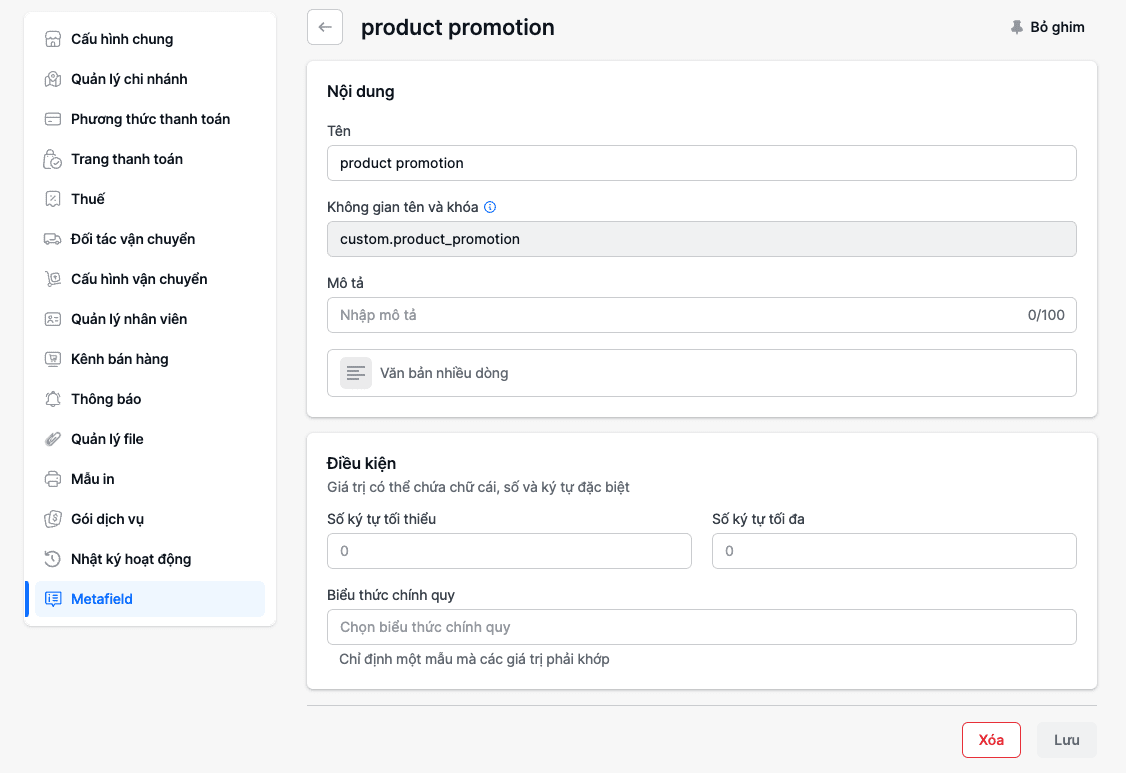Open Cấu hình chung settings

coord(121,39)
